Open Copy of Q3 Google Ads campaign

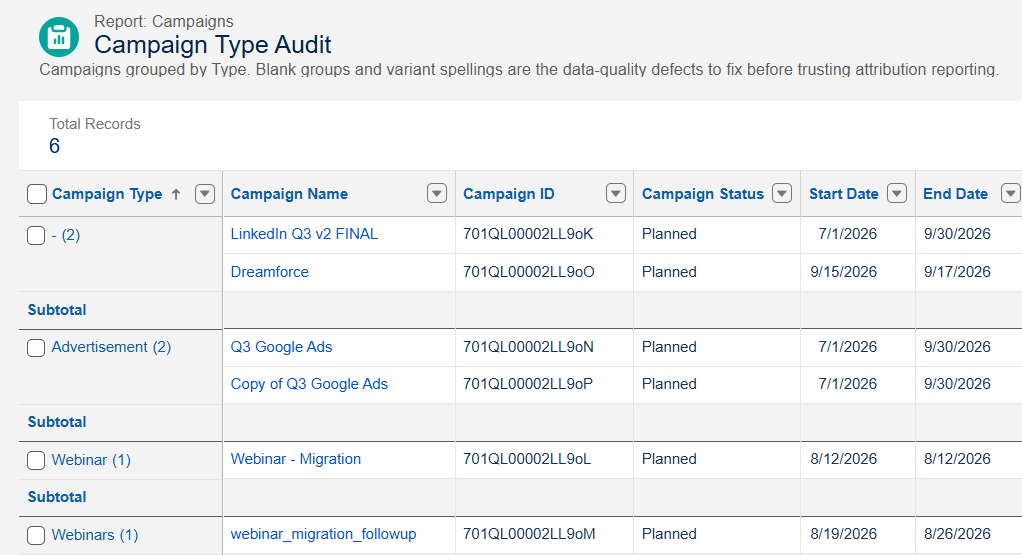point(310,384)
